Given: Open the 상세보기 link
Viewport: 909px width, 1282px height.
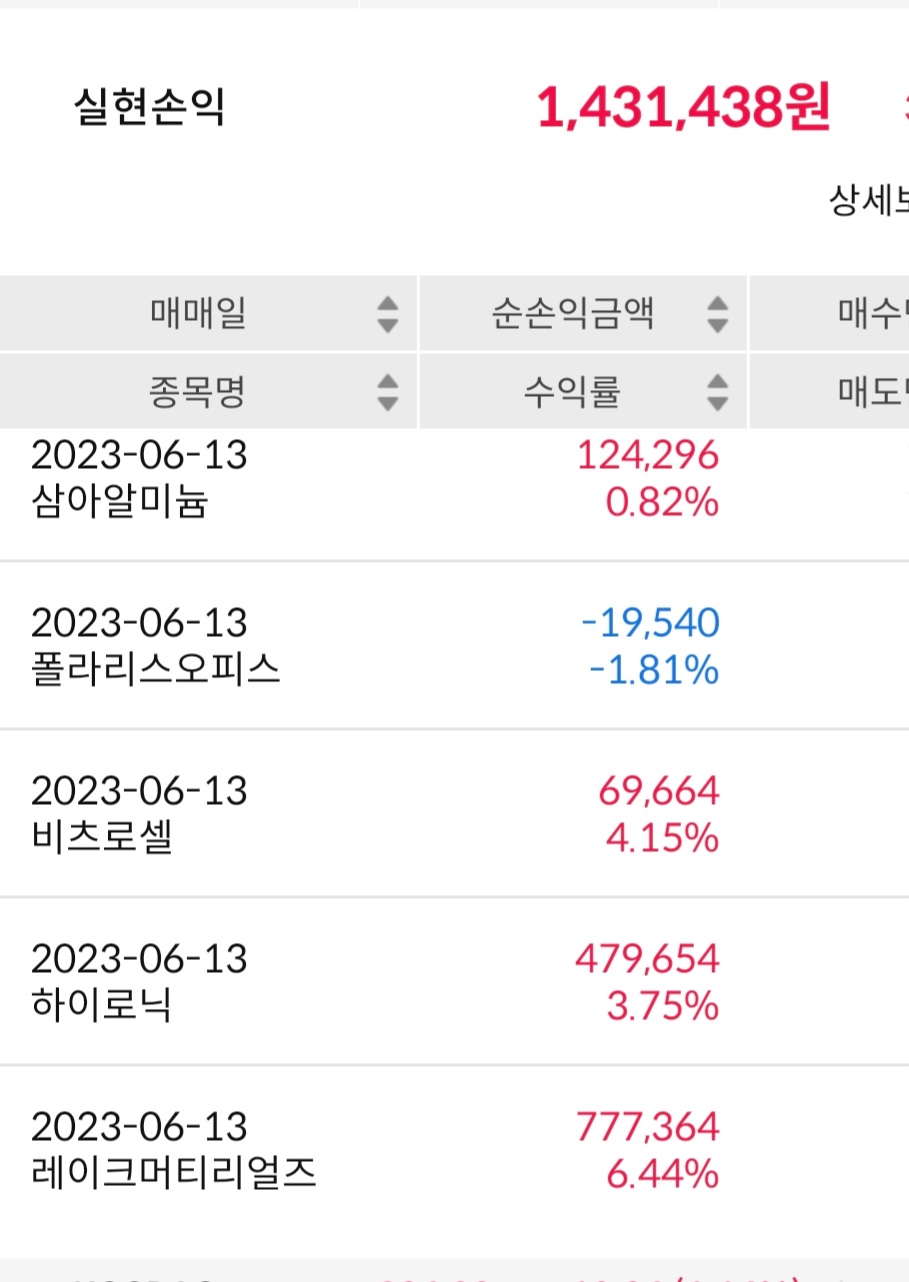Looking at the screenshot, I should click(868, 202).
